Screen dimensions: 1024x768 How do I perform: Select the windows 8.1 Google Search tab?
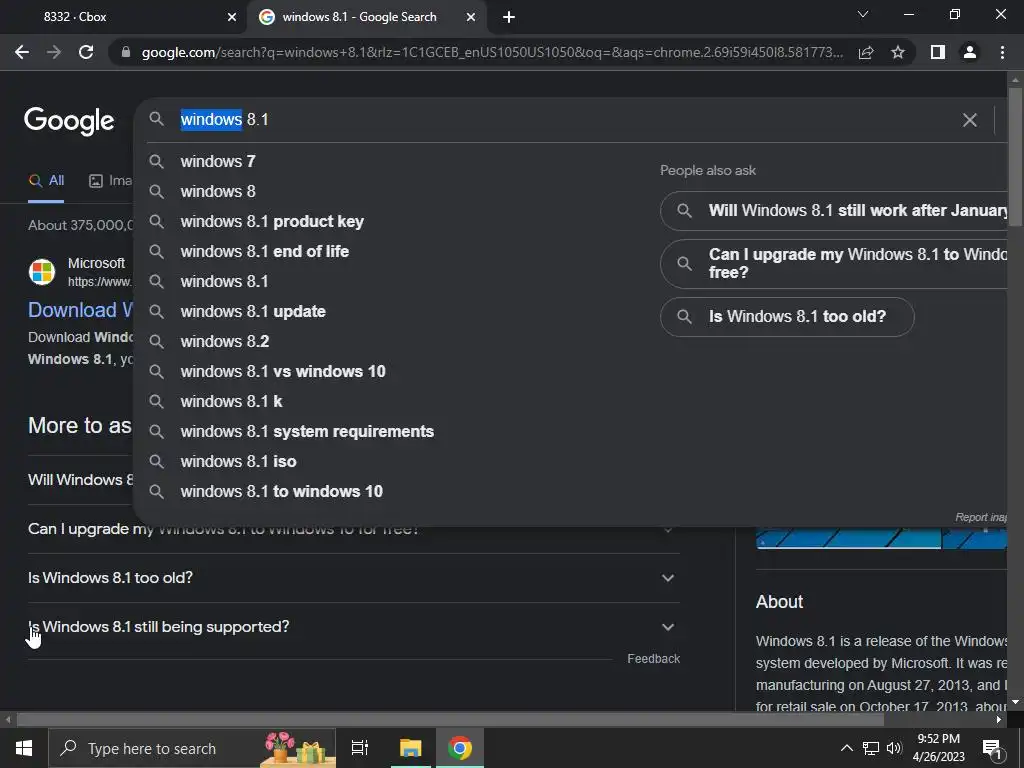[x=367, y=17]
